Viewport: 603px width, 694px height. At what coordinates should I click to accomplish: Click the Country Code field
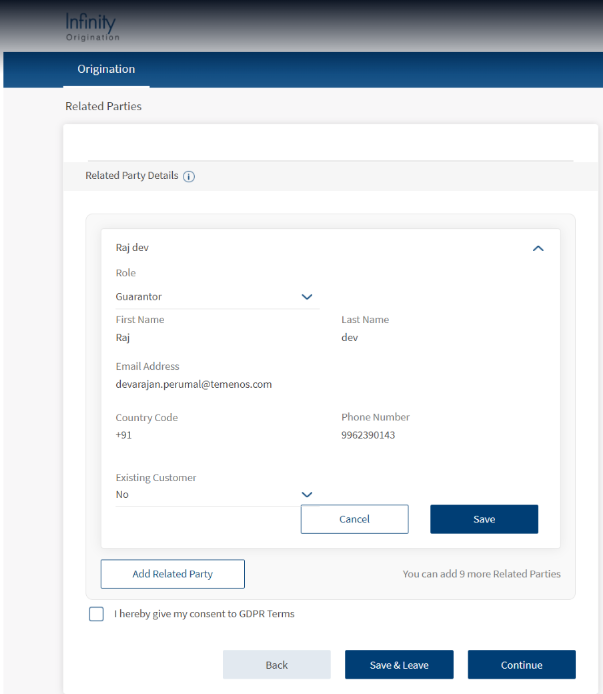[200, 435]
